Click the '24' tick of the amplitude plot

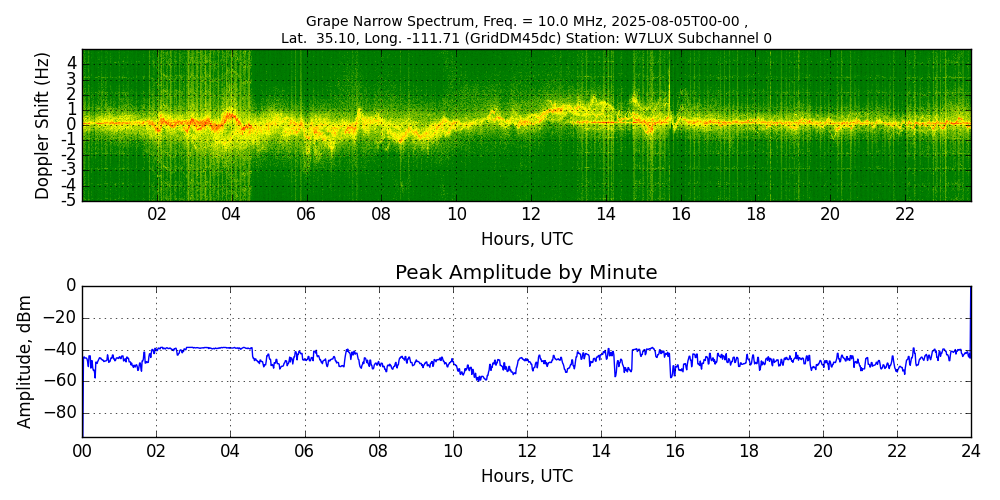click(971, 450)
